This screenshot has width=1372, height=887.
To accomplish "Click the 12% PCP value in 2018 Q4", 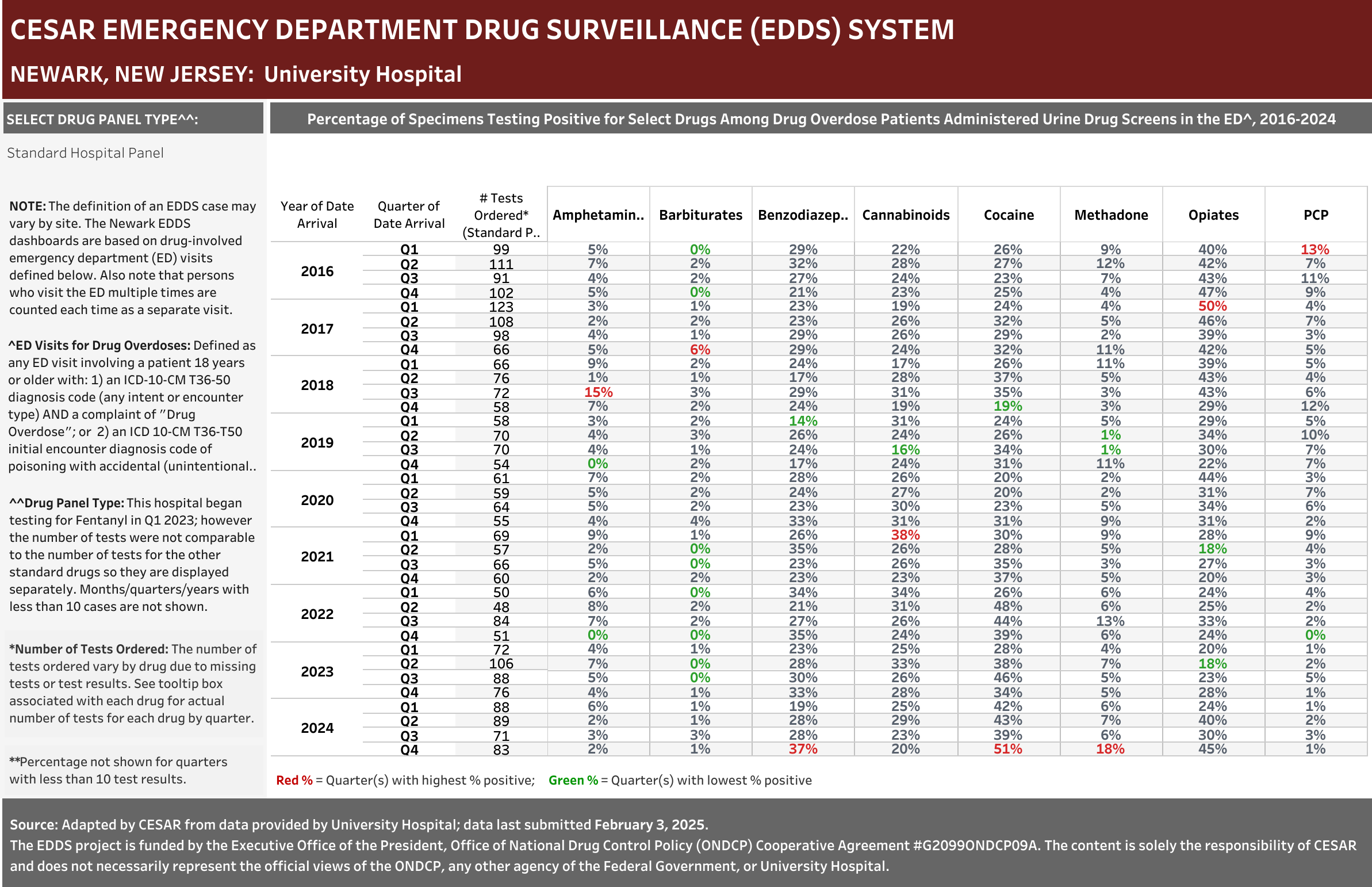I will tap(1315, 406).
